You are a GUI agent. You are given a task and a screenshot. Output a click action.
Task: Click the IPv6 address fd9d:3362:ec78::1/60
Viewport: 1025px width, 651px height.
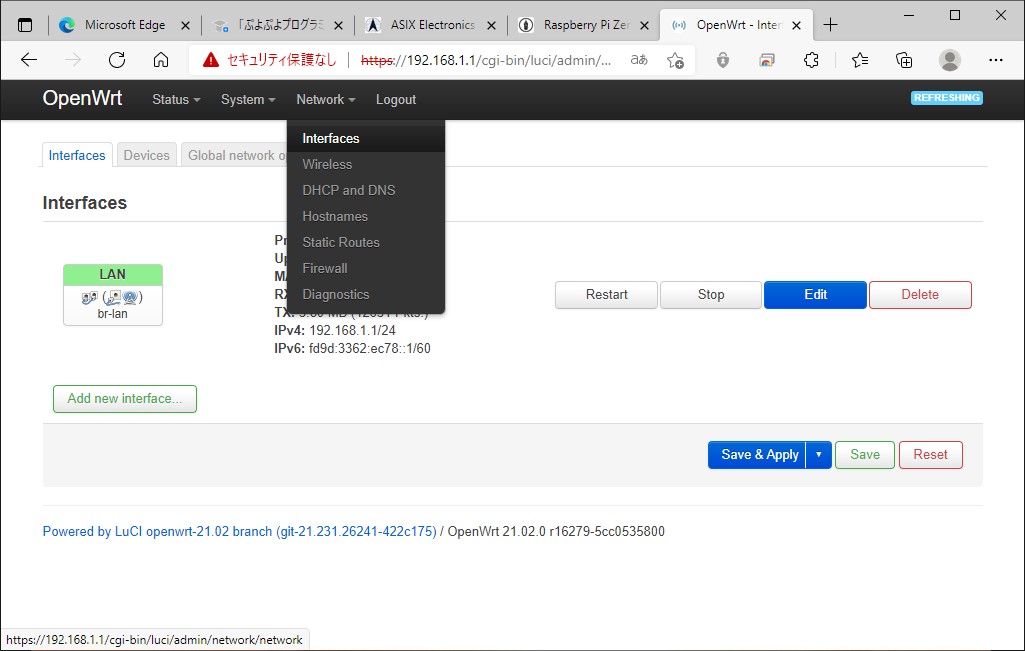(369, 348)
